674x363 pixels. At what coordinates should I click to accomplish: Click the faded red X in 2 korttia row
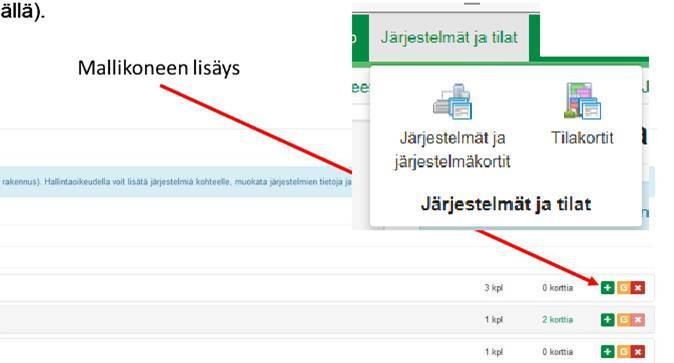[638, 320]
